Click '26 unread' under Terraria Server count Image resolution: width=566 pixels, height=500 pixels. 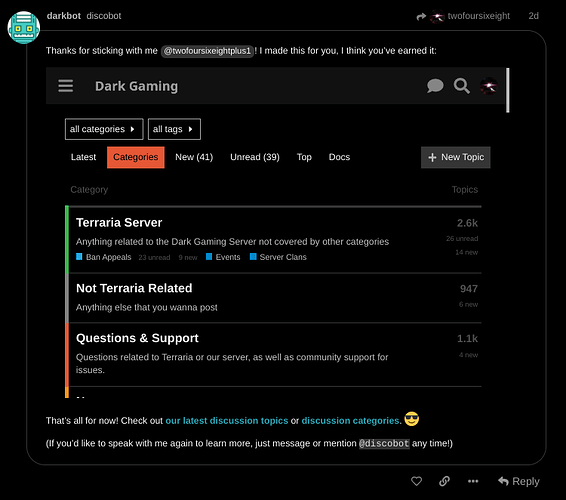(462, 239)
